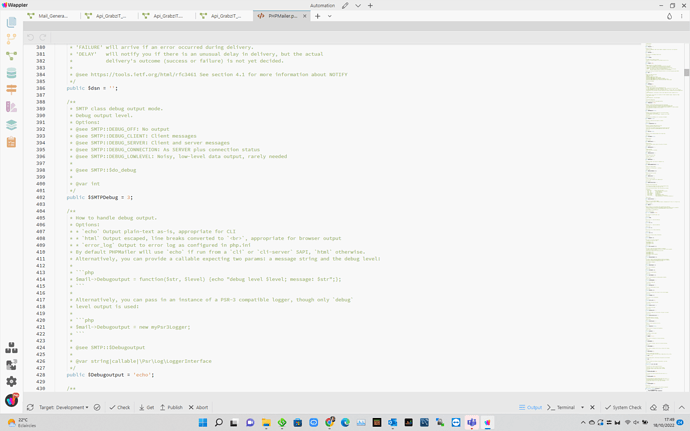Open the tab list chevron dropdown
The width and height of the screenshot is (690, 431).
[x=329, y=16]
